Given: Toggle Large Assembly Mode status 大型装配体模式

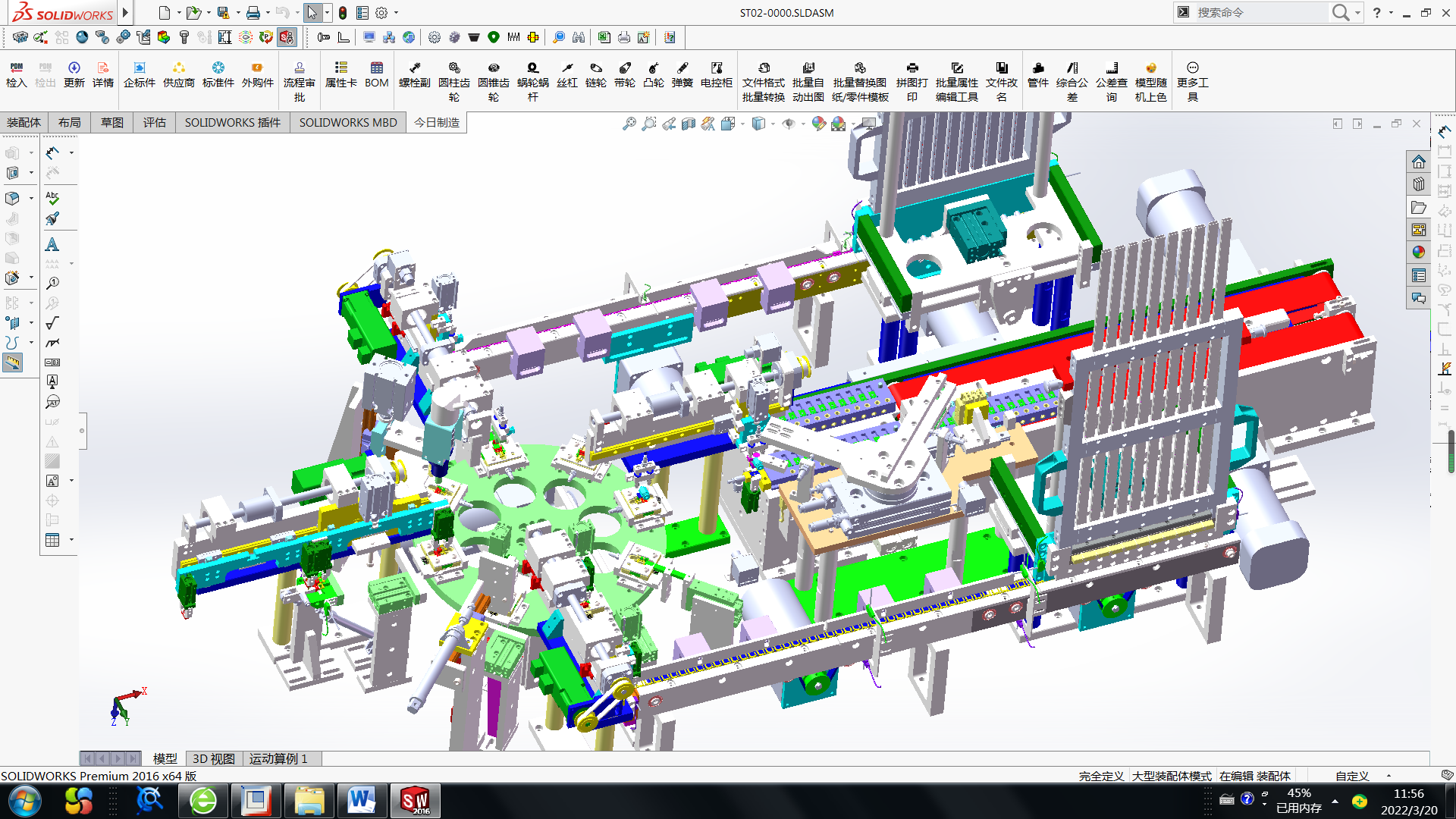Looking at the screenshot, I should (1172, 776).
